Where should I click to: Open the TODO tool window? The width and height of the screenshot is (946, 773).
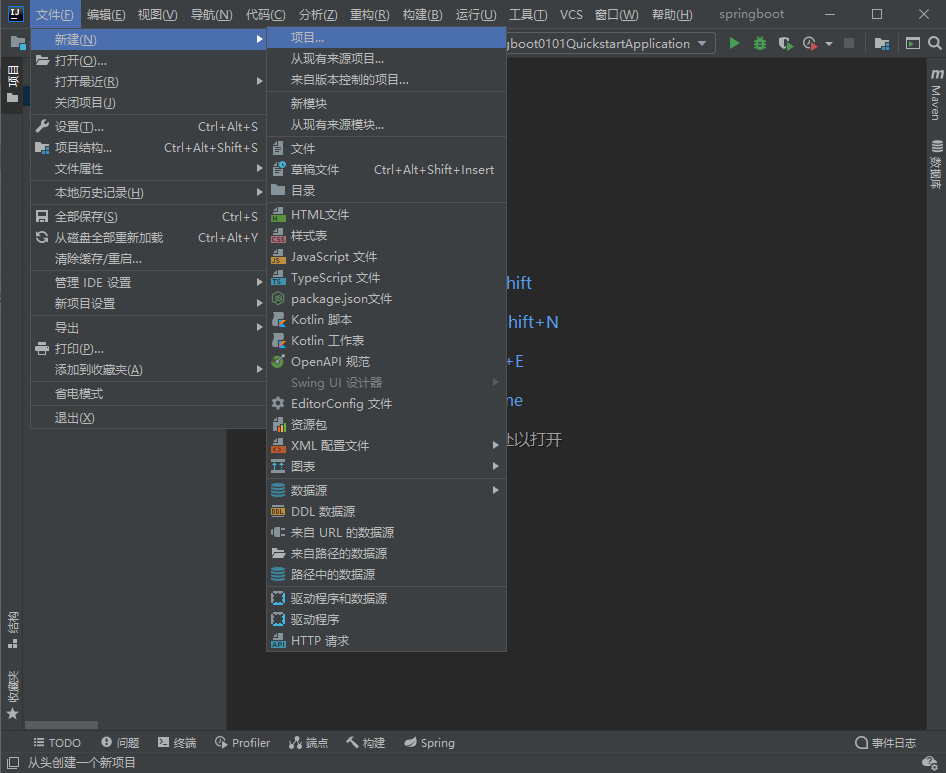point(57,743)
